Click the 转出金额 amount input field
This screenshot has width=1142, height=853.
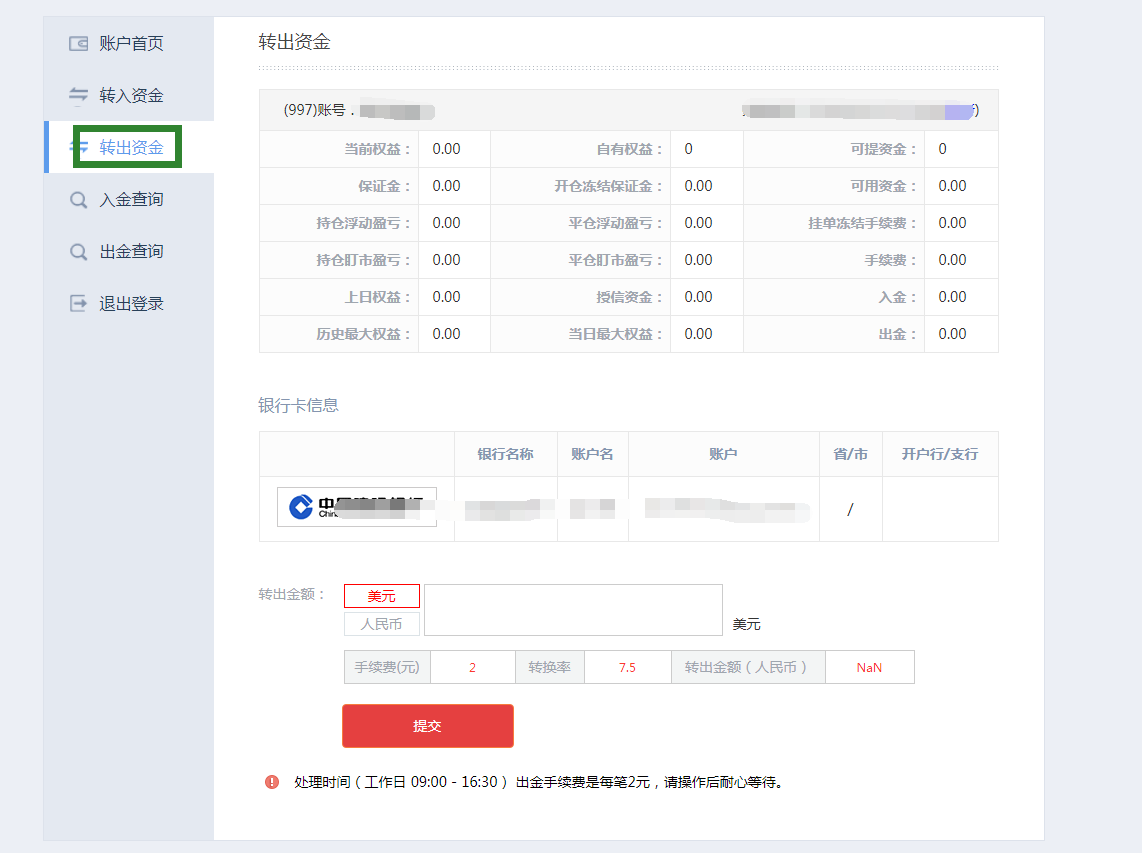pos(573,610)
